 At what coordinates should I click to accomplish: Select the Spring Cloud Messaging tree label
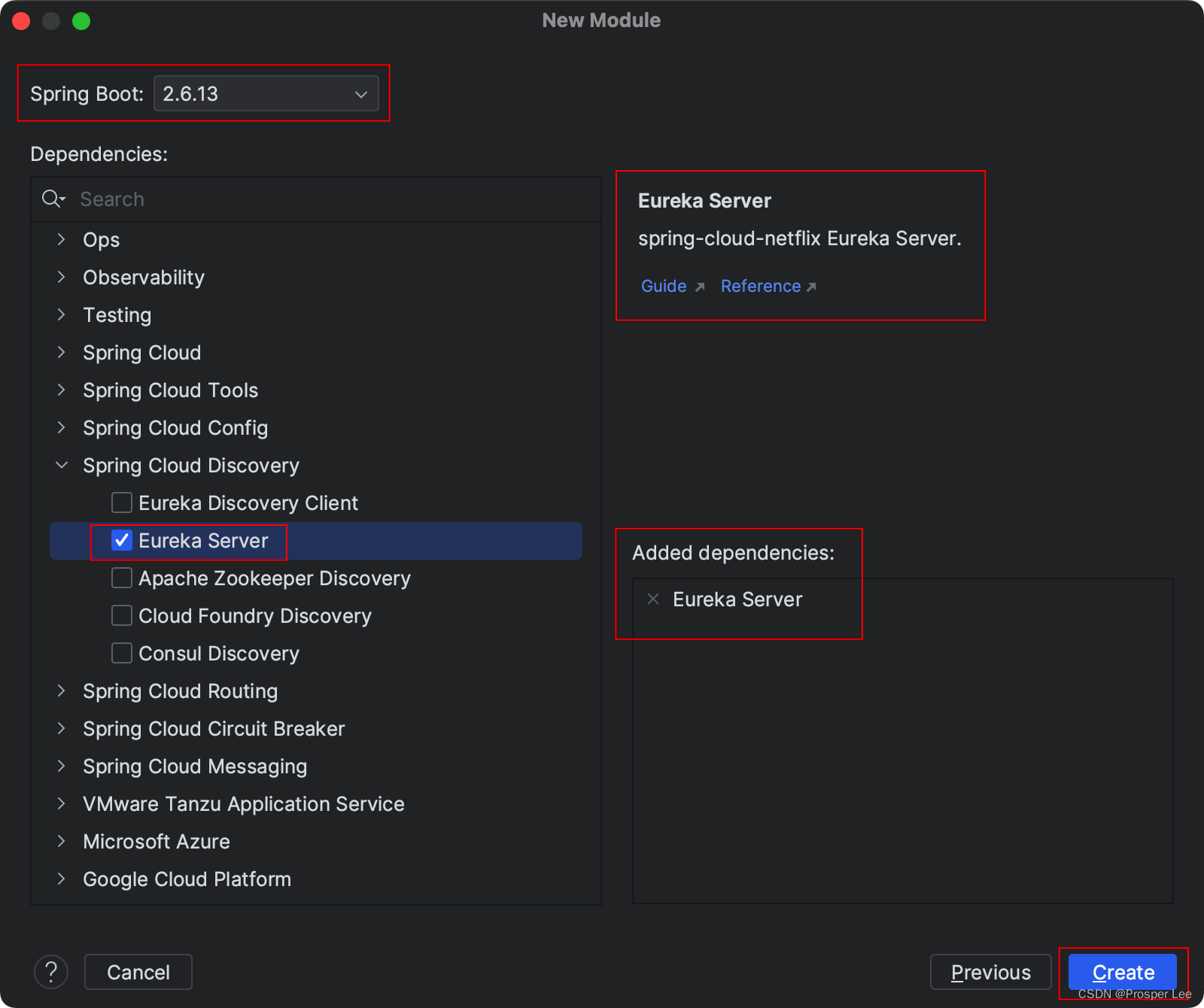click(195, 767)
